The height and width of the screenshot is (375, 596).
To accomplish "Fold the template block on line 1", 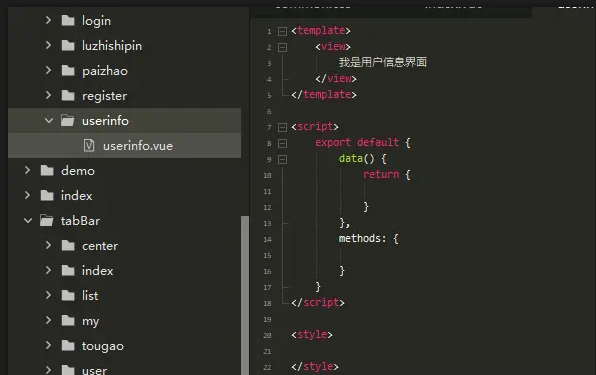I will [282, 31].
